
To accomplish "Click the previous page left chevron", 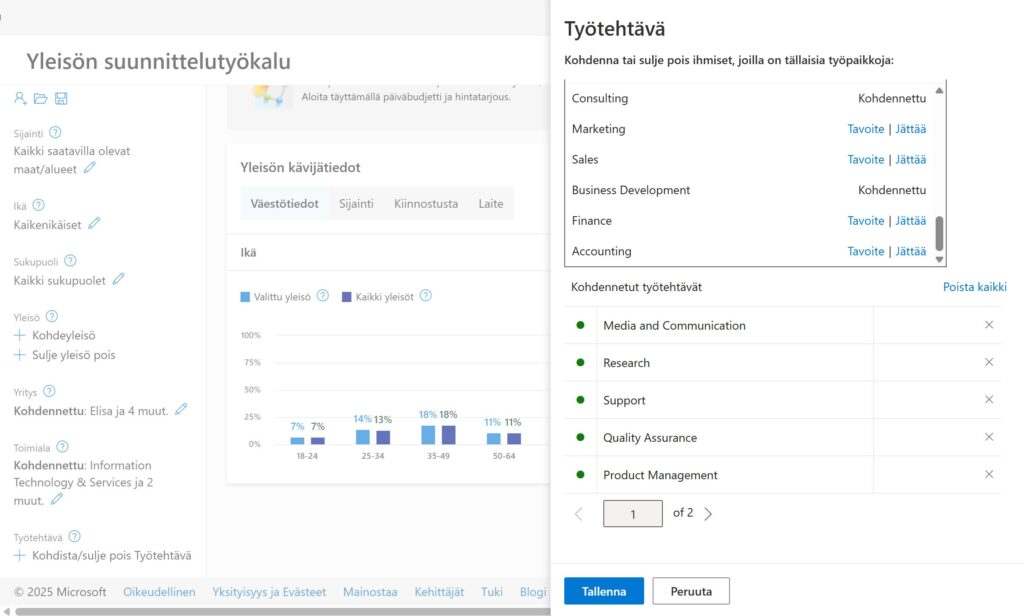I will point(578,513).
